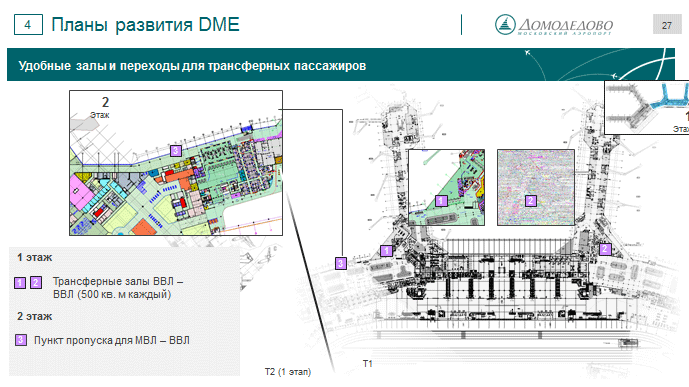
Task: Click the 'Пункт пропуска для МВЛ – ВВЛ' text
Action: tap(112, 340)
